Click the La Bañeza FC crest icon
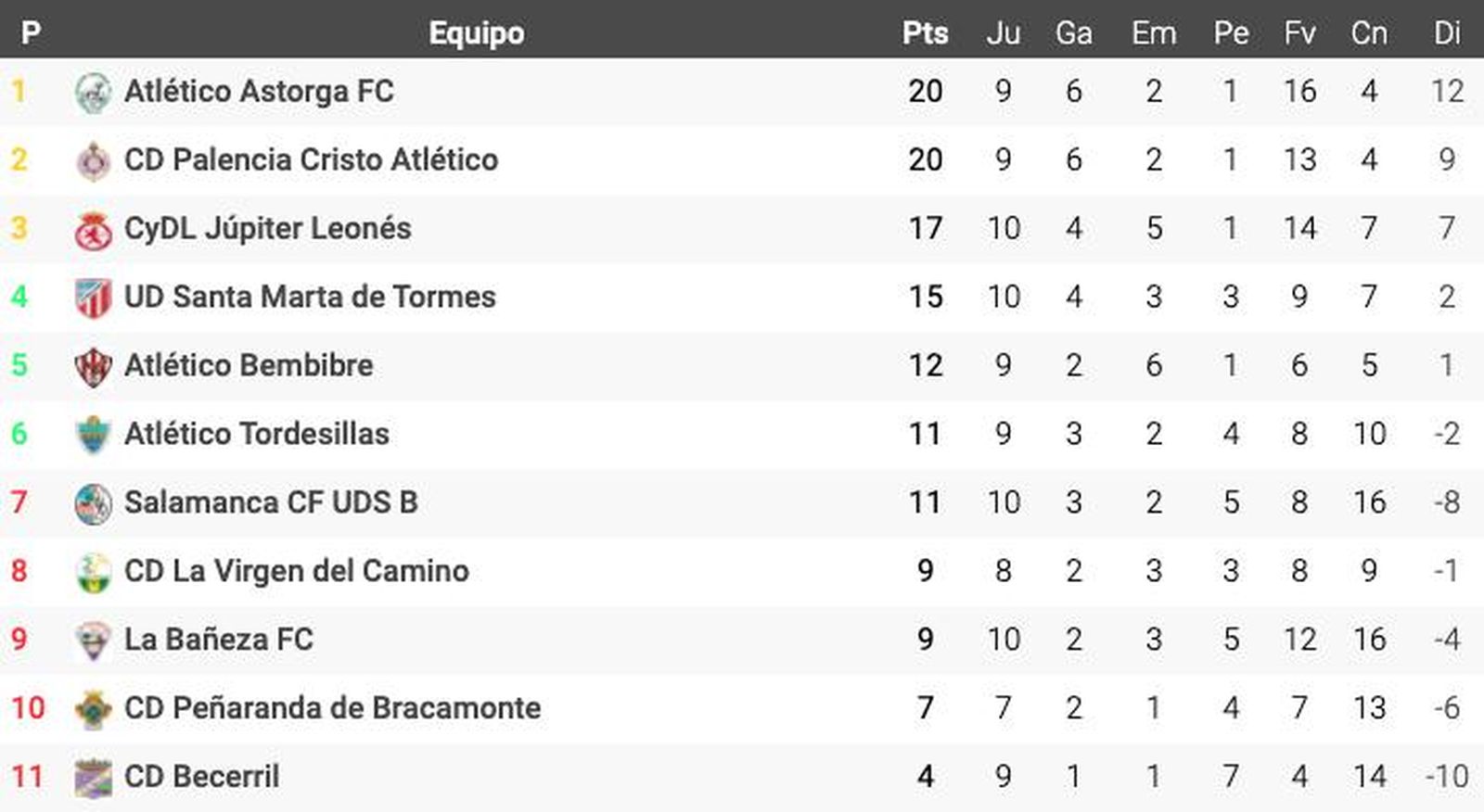 [93, 641]
